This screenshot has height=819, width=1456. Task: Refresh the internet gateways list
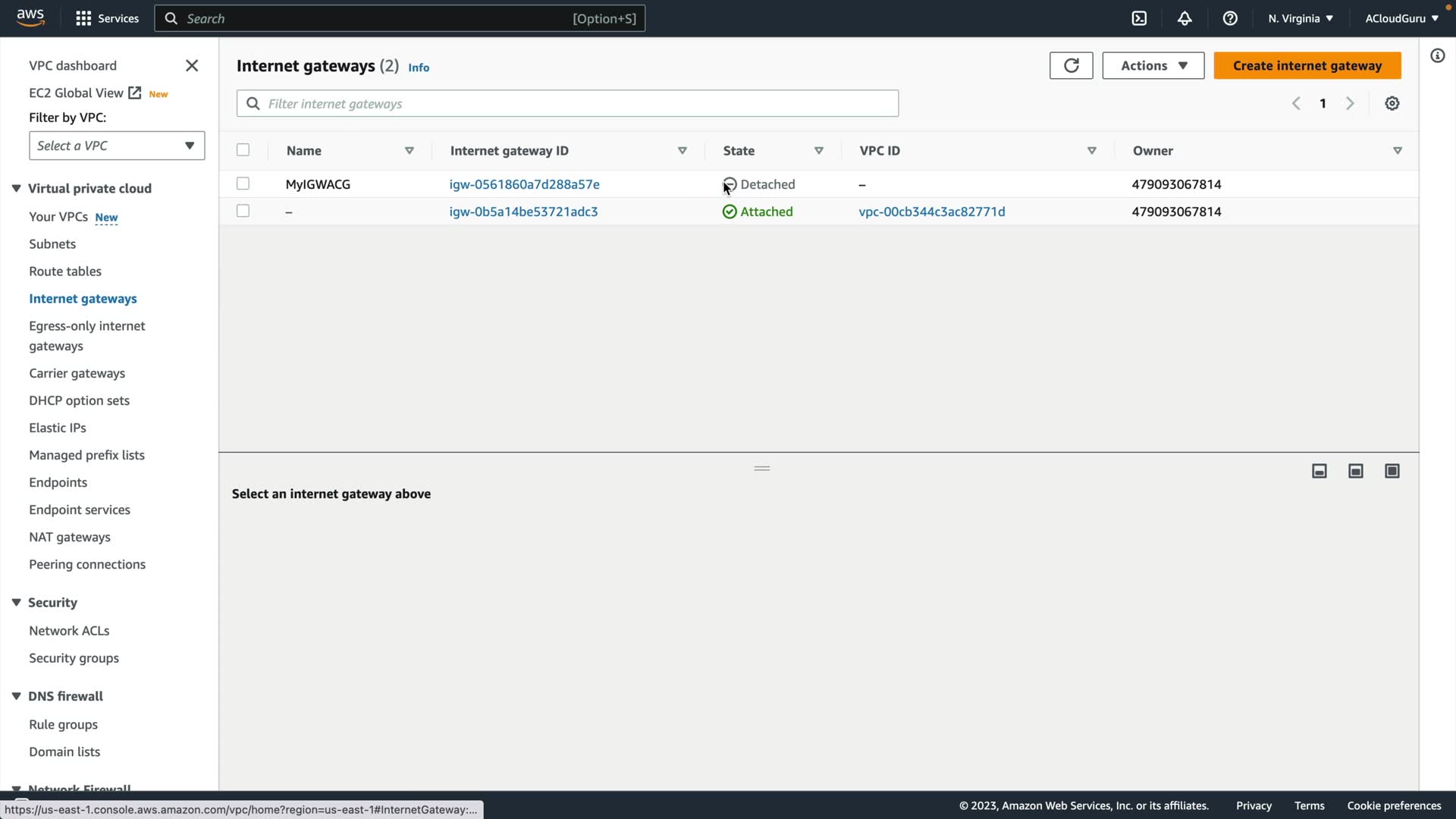tap(1071, 66)
